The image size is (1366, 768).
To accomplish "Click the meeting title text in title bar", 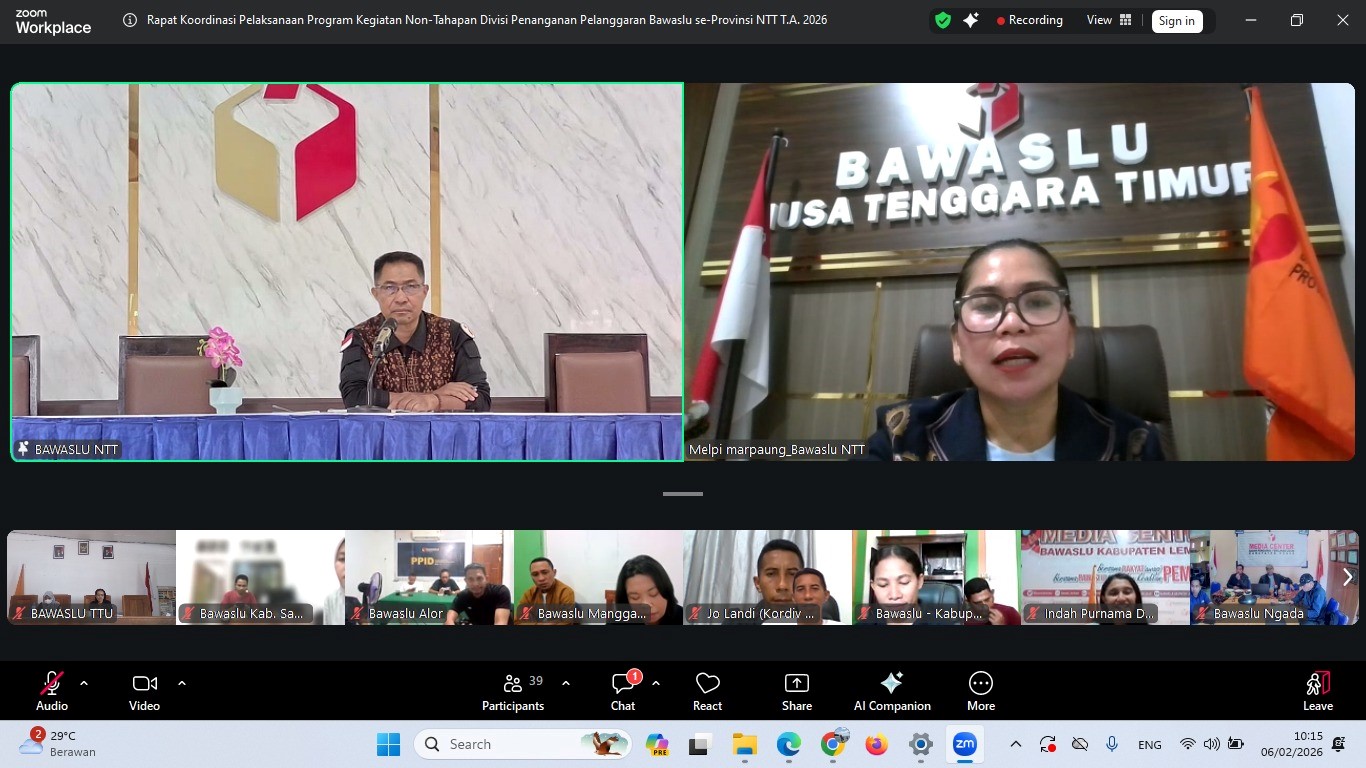I will pos(487,20).
